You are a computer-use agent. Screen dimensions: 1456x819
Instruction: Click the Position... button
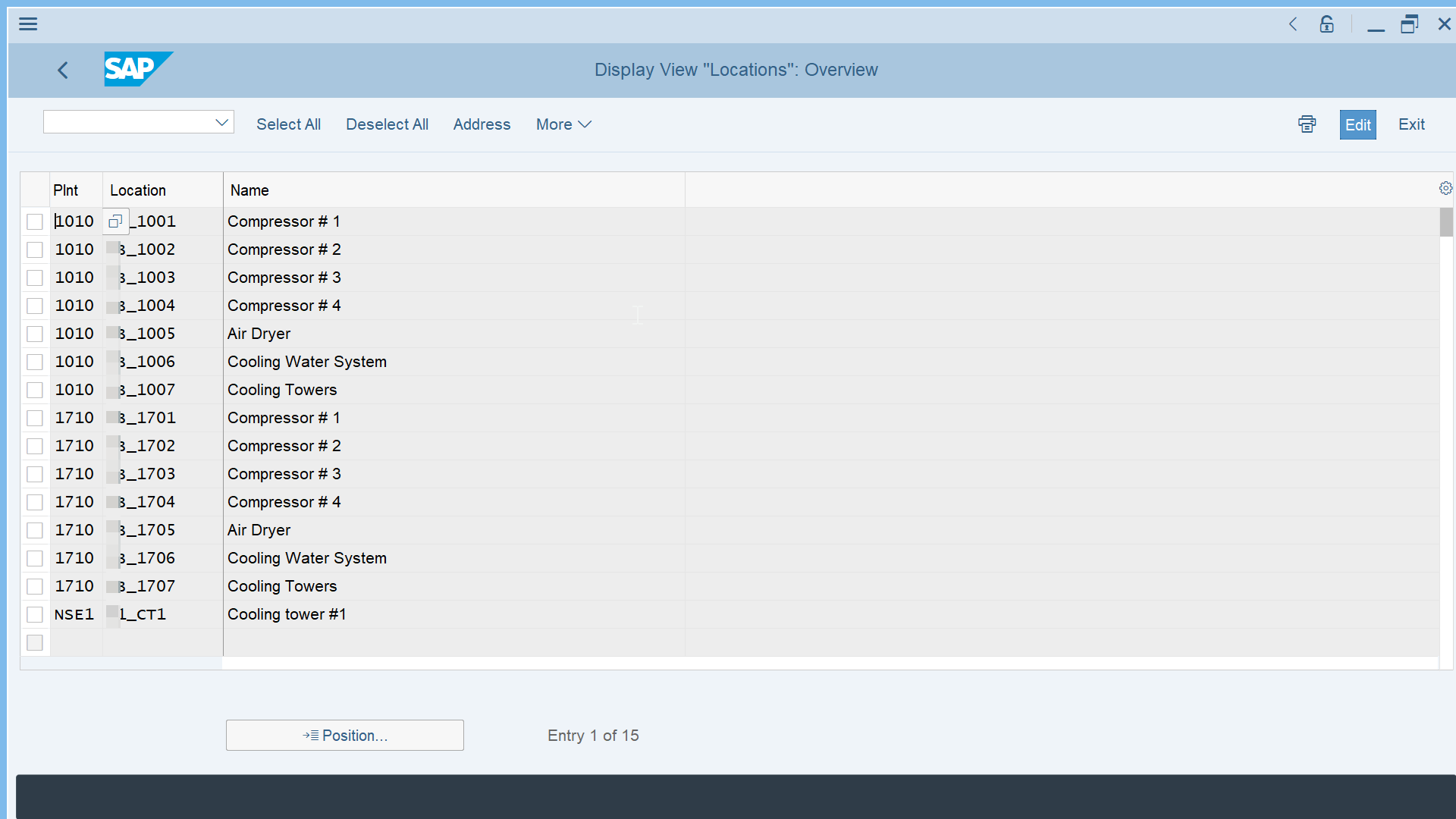click(344, 735)
